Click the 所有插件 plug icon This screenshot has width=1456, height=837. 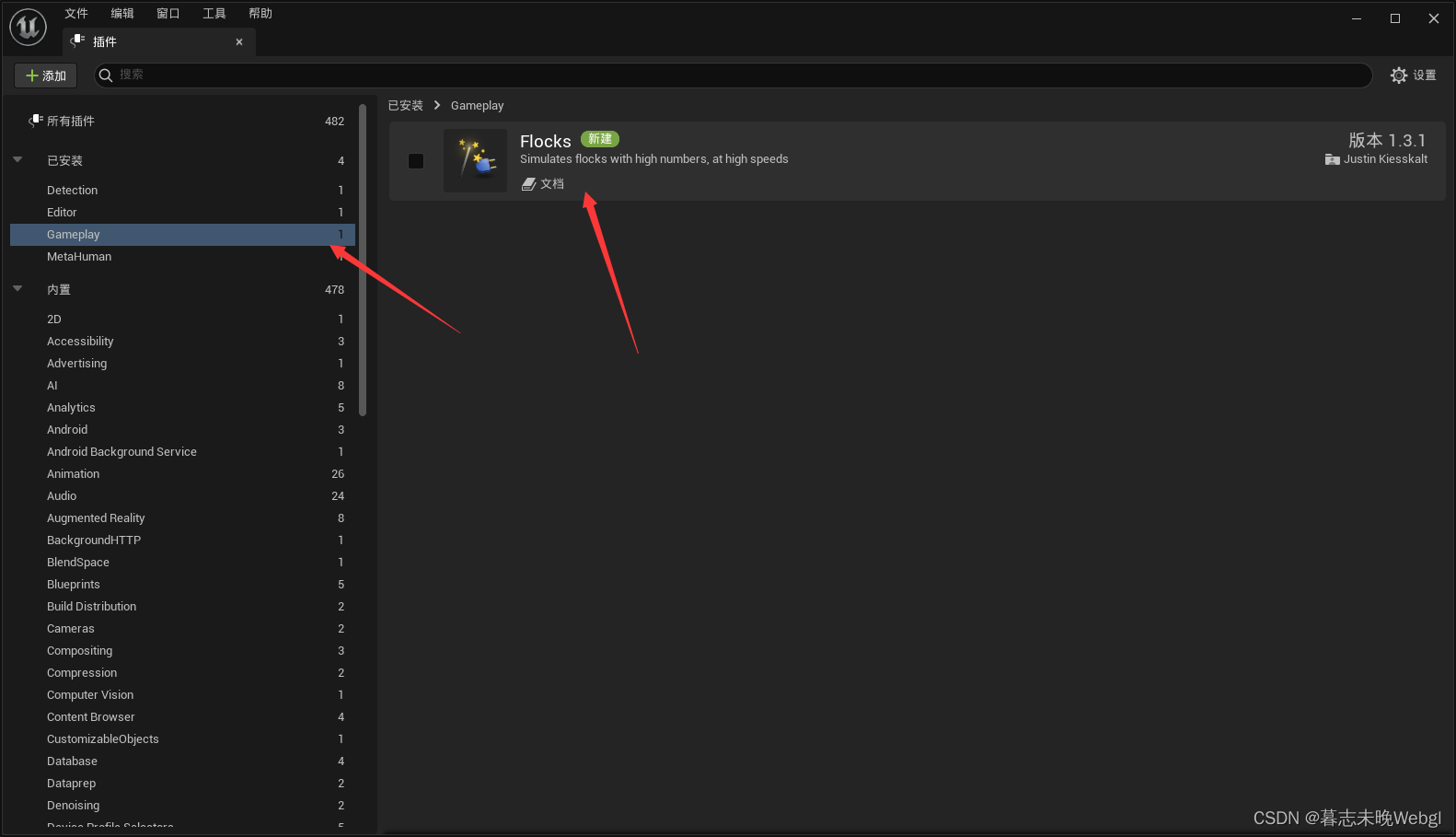(x=36, y=121)
